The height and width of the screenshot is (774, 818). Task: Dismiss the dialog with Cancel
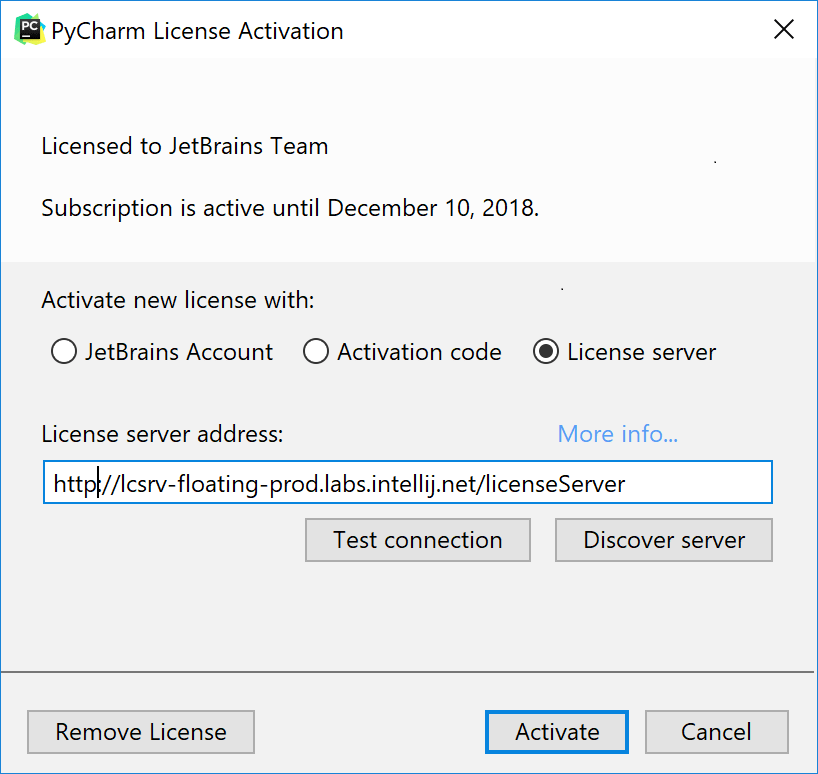(716, 732)
